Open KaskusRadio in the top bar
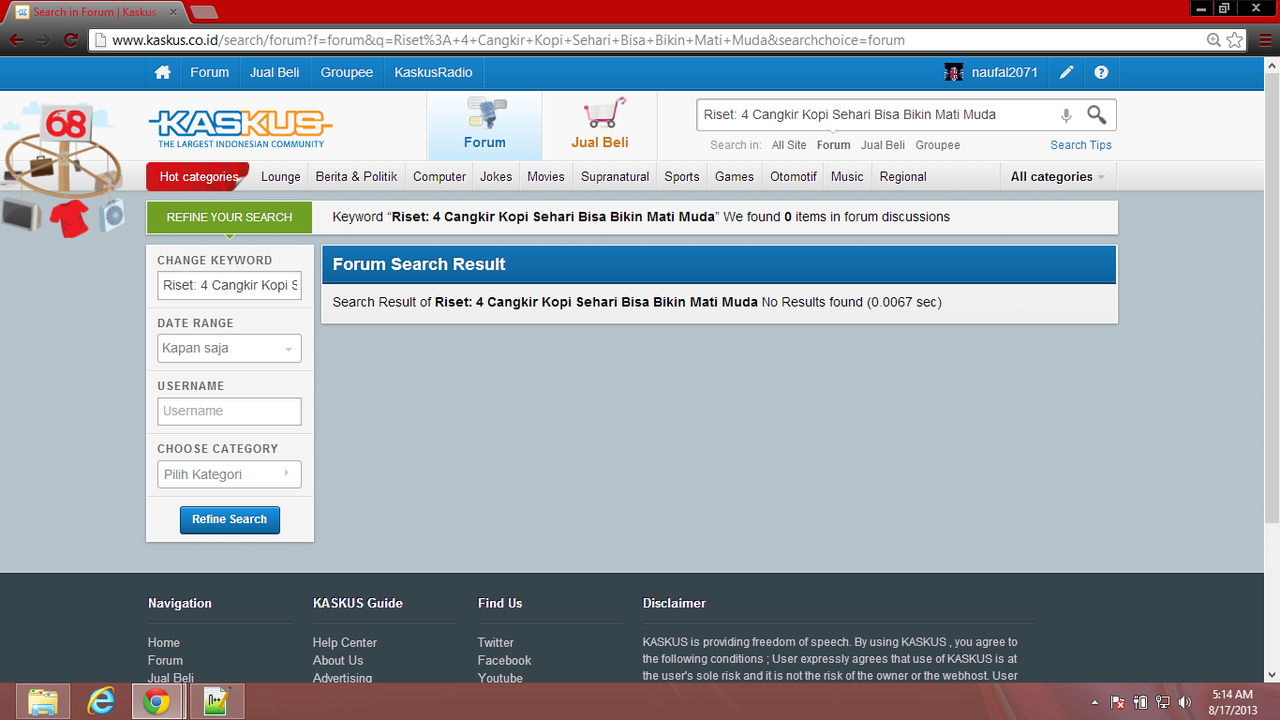Viewport: 1280px width, 720px height. (x=433, y=73)
